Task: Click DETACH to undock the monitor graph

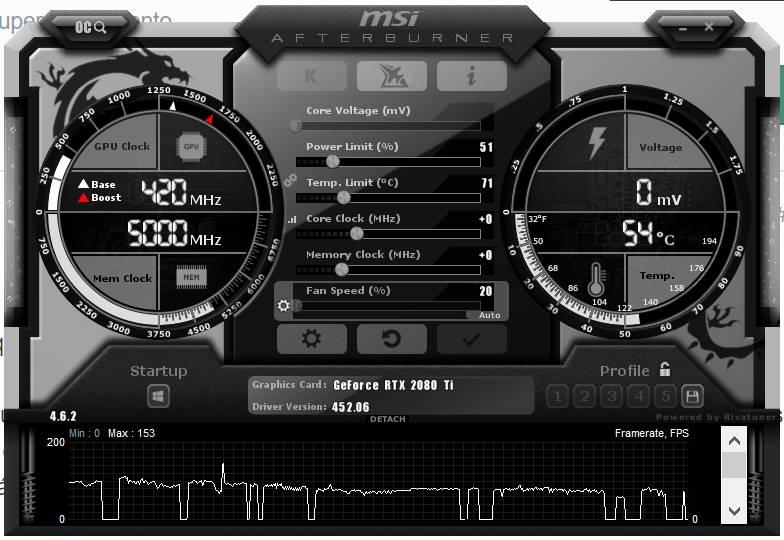Action: click(x=388, y=419)
